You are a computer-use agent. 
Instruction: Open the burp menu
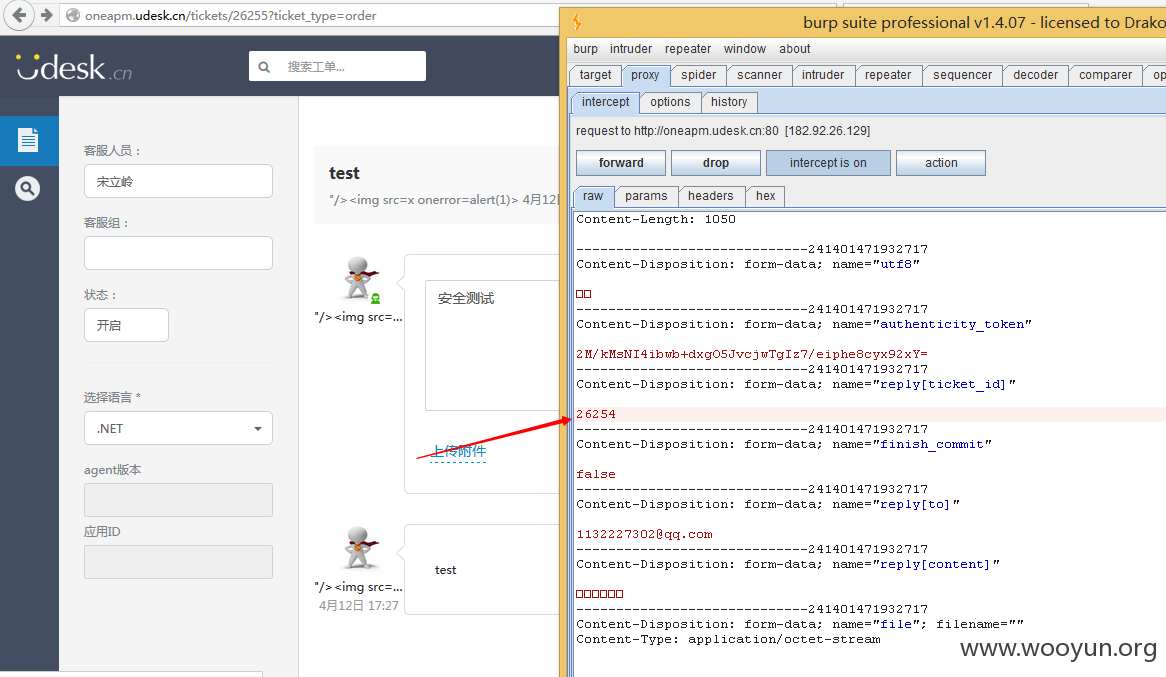585,48
